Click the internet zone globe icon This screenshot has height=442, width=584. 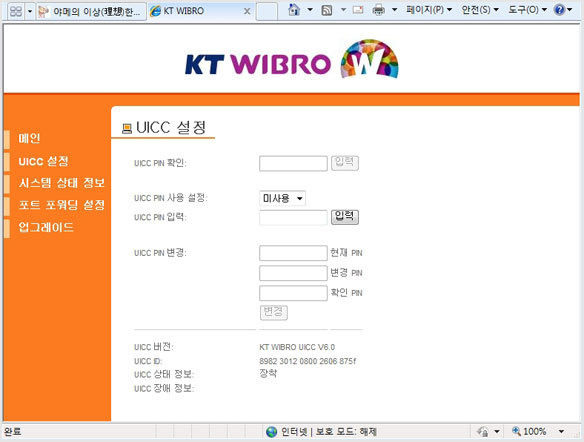coord(272,432)
